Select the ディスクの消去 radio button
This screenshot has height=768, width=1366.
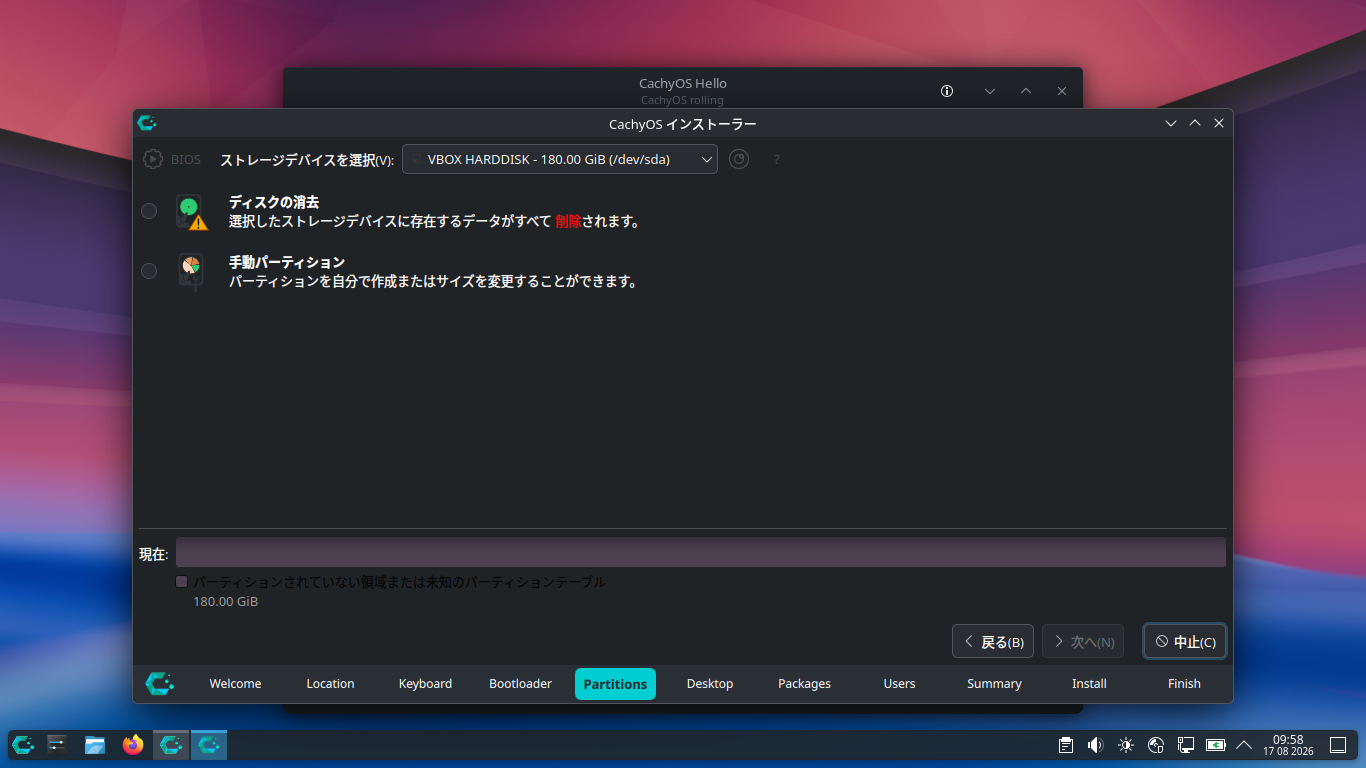tap(149, 211)
